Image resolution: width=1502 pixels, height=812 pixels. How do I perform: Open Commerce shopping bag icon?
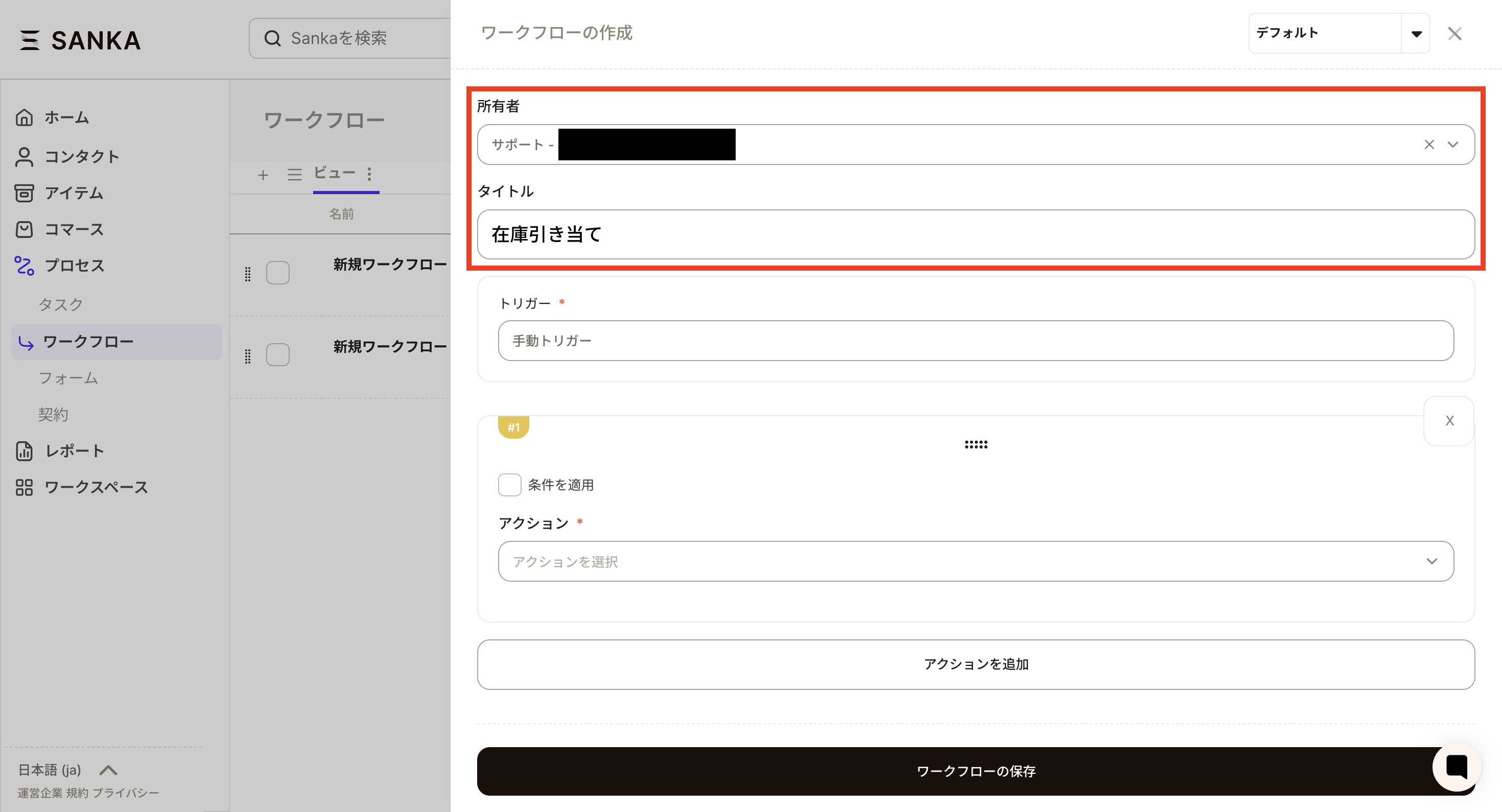pyautogui.click(x=24, y=229)
